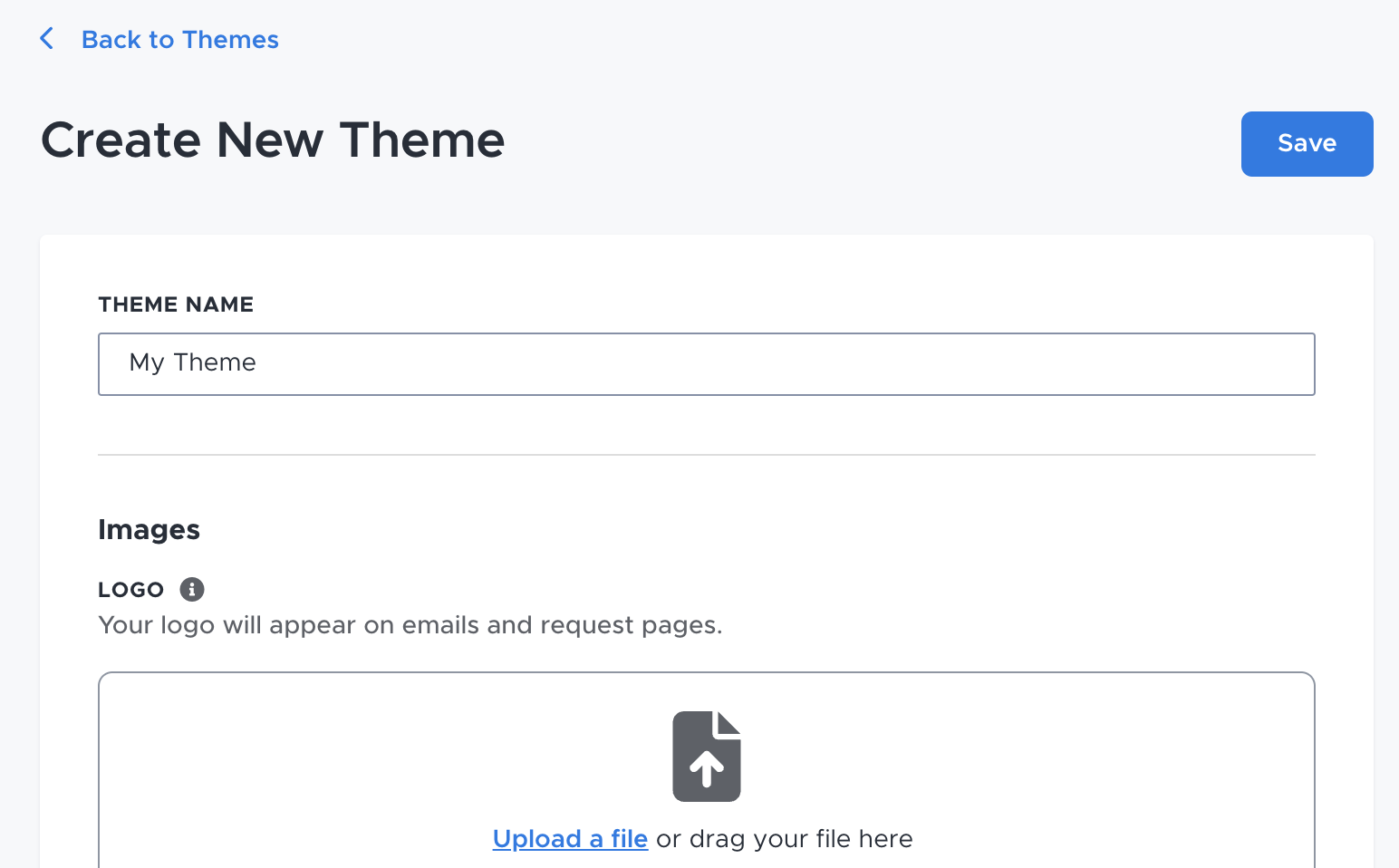Select the Create New Theme heading
The width and height of the screenshot is (1399, 868).
tap(273, 140)
